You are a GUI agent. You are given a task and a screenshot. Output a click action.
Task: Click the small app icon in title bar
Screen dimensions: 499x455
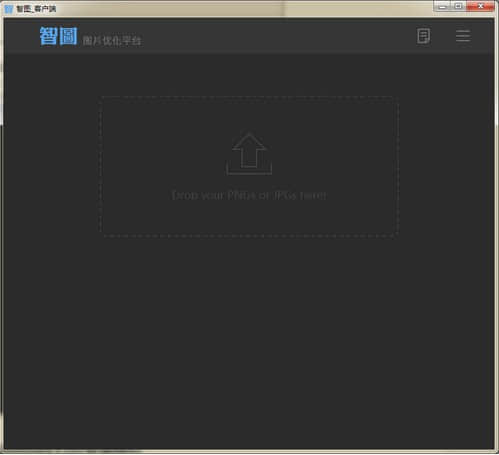click(x=9, y=9)
